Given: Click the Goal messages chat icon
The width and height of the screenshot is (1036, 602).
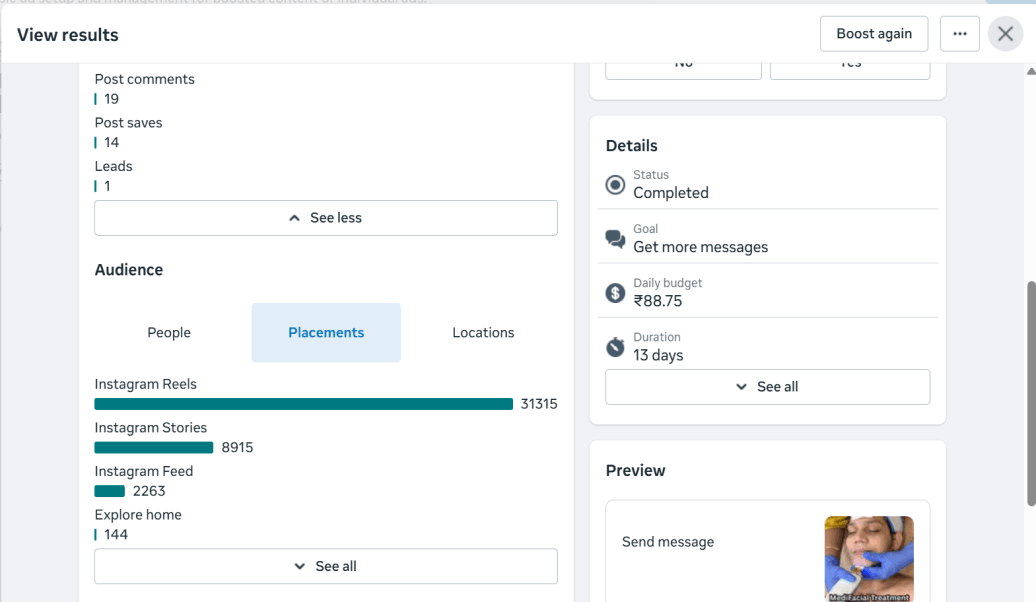Looking at the screenshot, I should pyautogui.click(x=615, y=239).
